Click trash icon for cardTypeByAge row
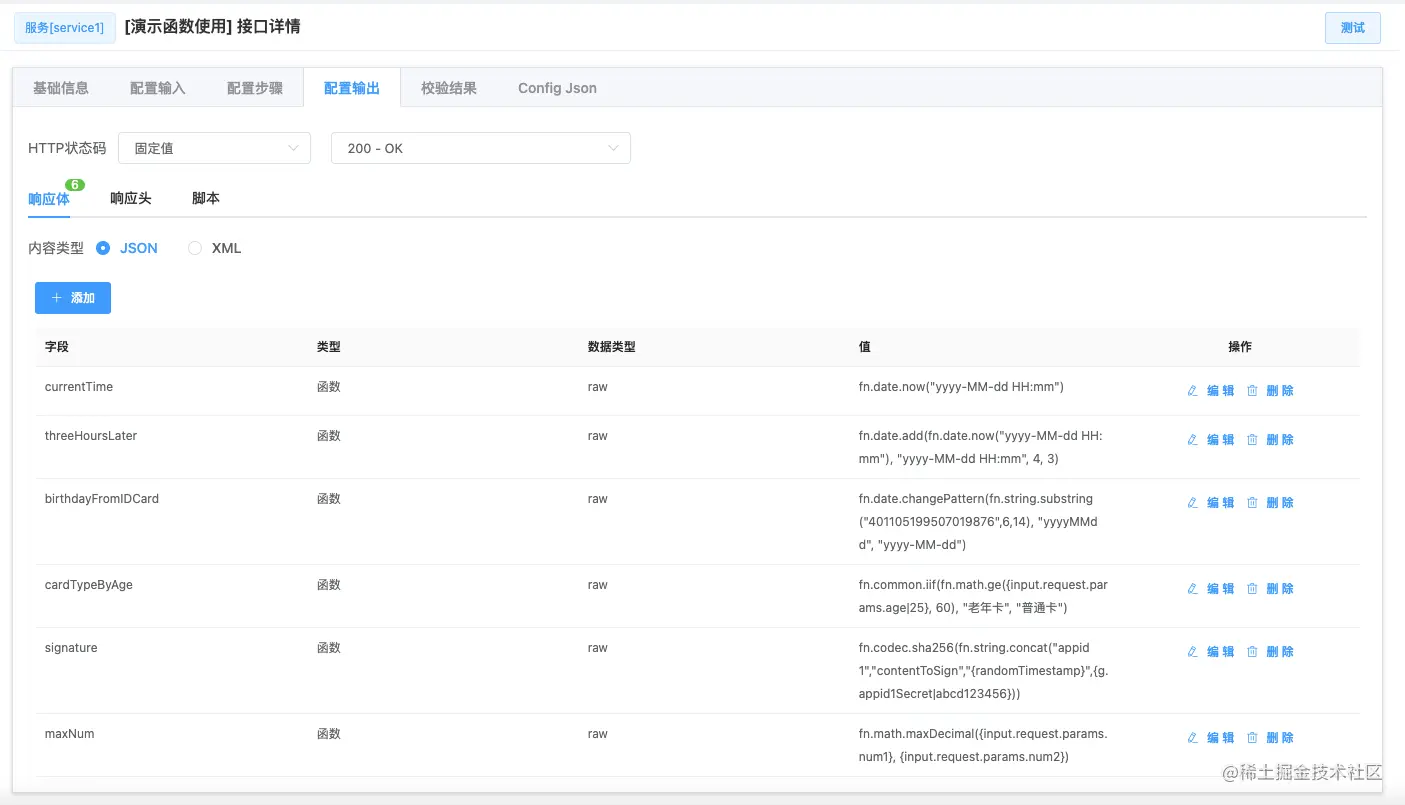 [x=1252, y=589]
